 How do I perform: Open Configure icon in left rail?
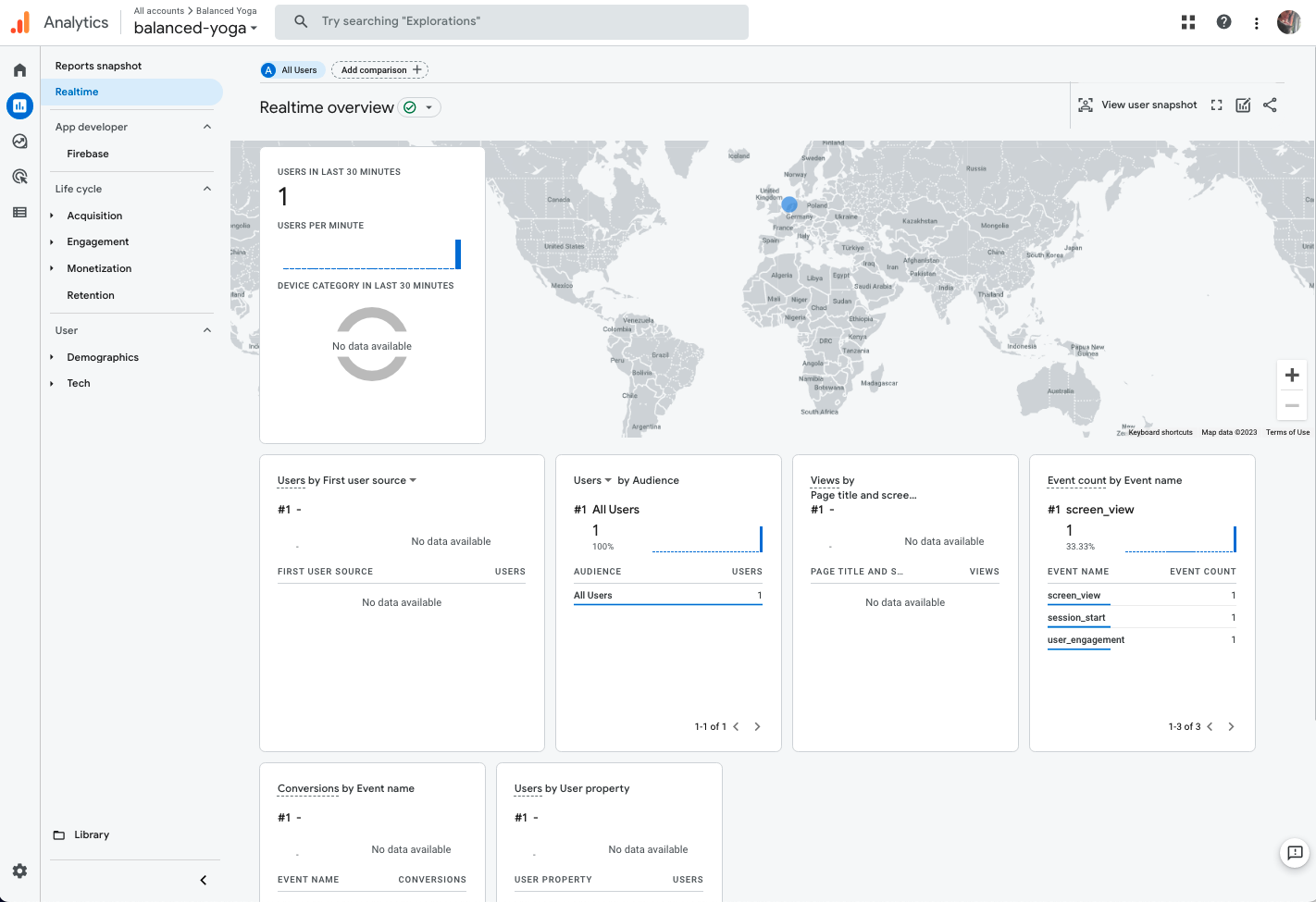click(x=19, y=212)
